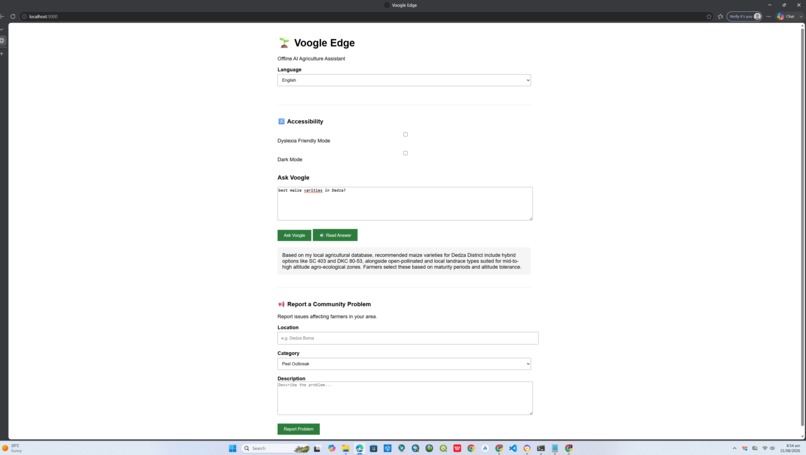Open the weather widget showing Sunny
806x455 pixels.
12,448
